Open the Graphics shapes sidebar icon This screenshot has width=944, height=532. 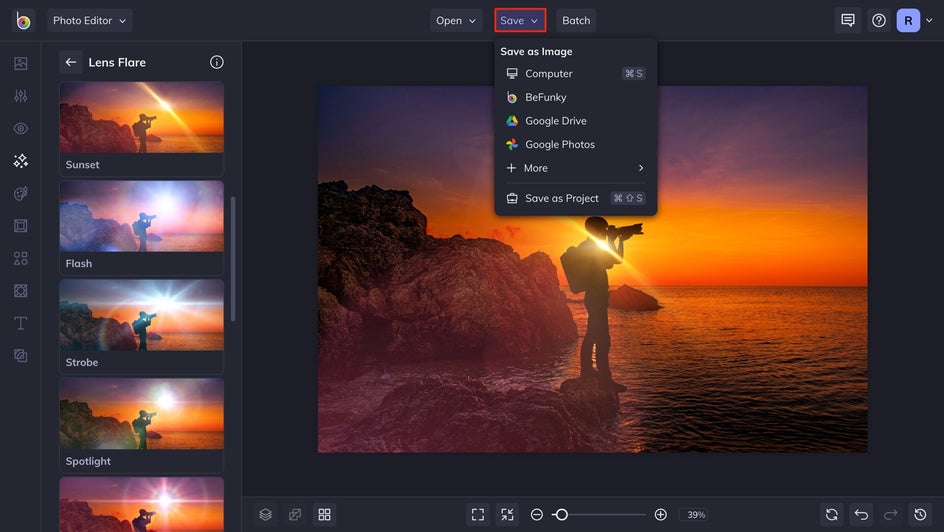click(x=20, y=258)
